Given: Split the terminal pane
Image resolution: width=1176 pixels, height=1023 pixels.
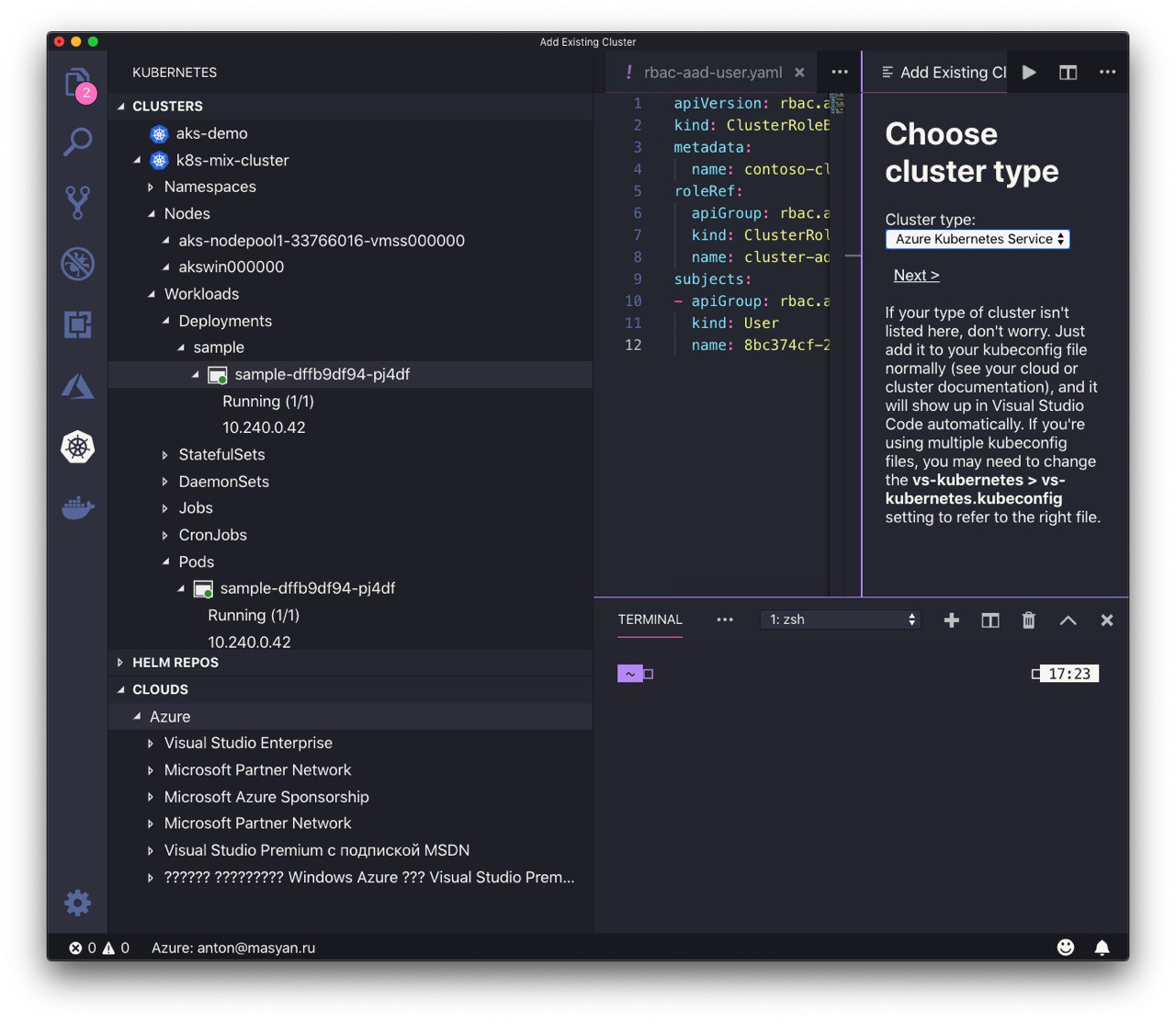Looking at the screenshot, I should point(989,620).
